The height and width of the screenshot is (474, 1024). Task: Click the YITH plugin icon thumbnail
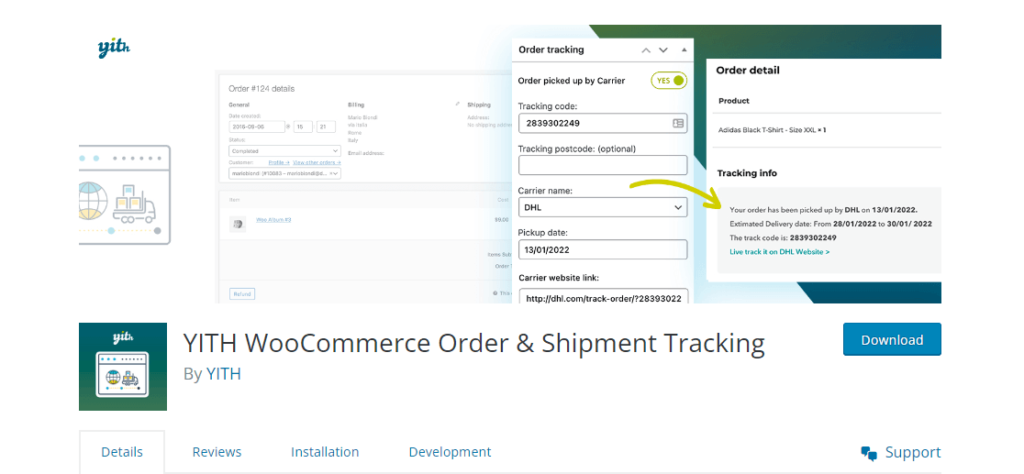[x=123, y=367]
